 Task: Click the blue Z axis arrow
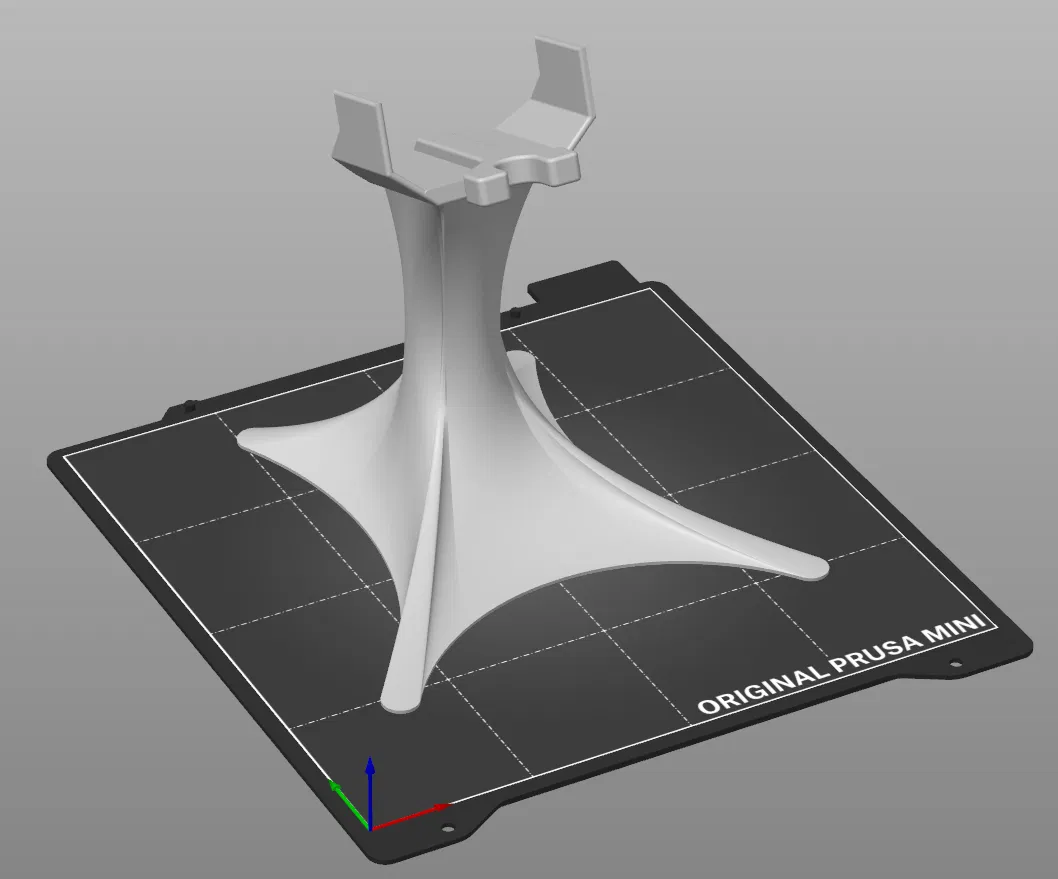point(370,792)
